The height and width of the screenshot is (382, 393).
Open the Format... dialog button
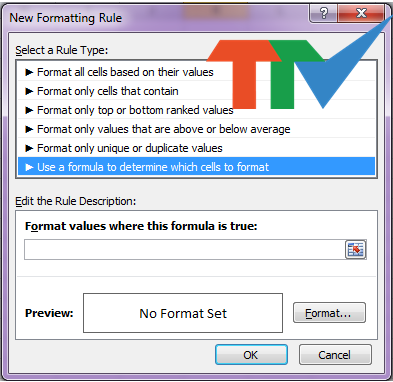click(x=329, y=313)
